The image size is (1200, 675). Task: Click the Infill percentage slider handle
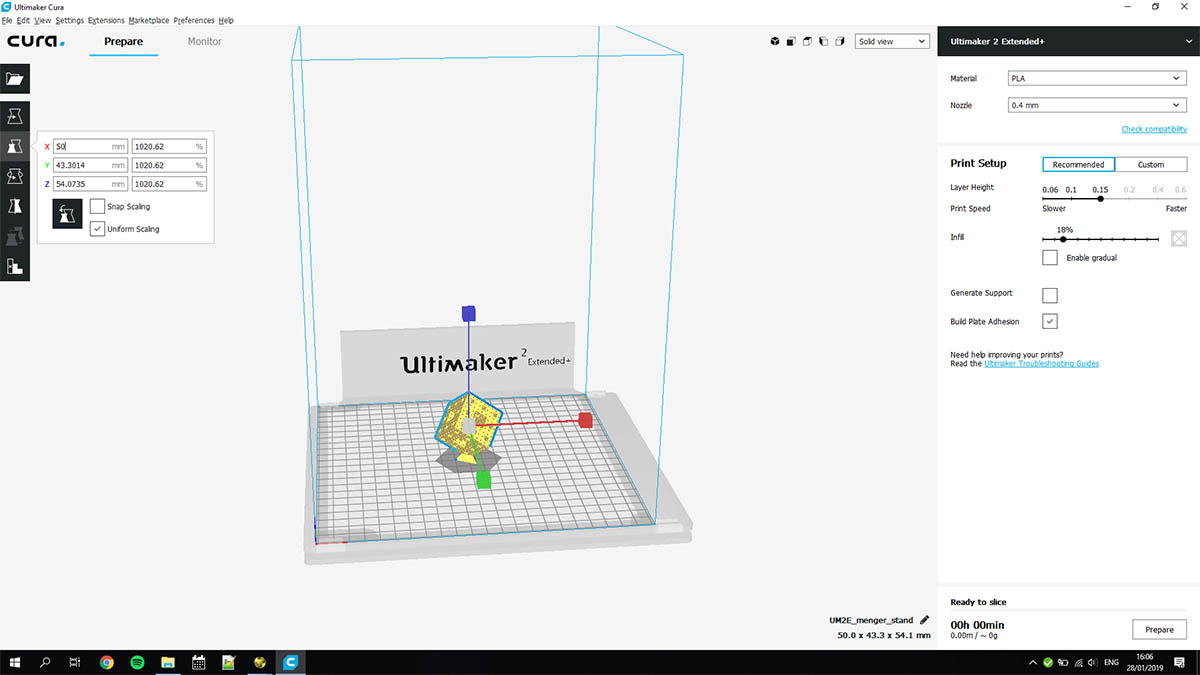click(x=1063, y=239)
